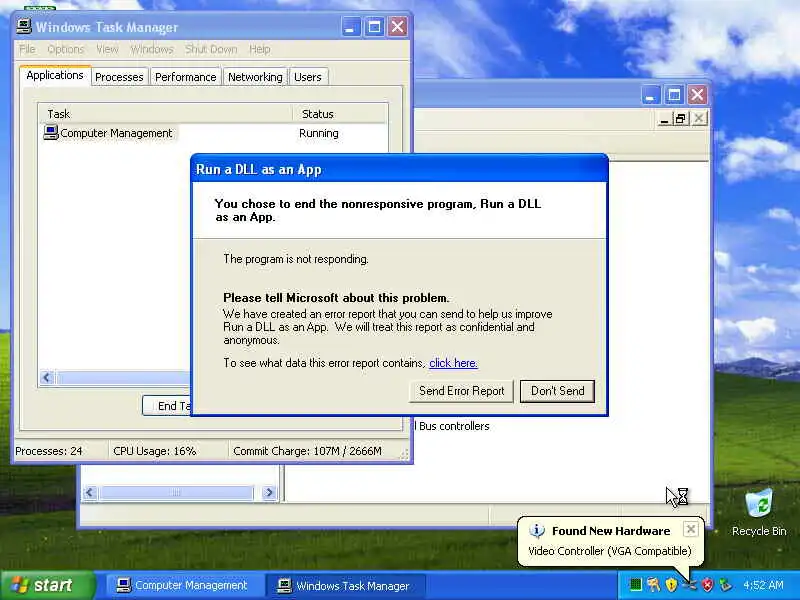Click the 4:52 AM taskbar clock
The image size is (800, 600).
tap(763, 585)
